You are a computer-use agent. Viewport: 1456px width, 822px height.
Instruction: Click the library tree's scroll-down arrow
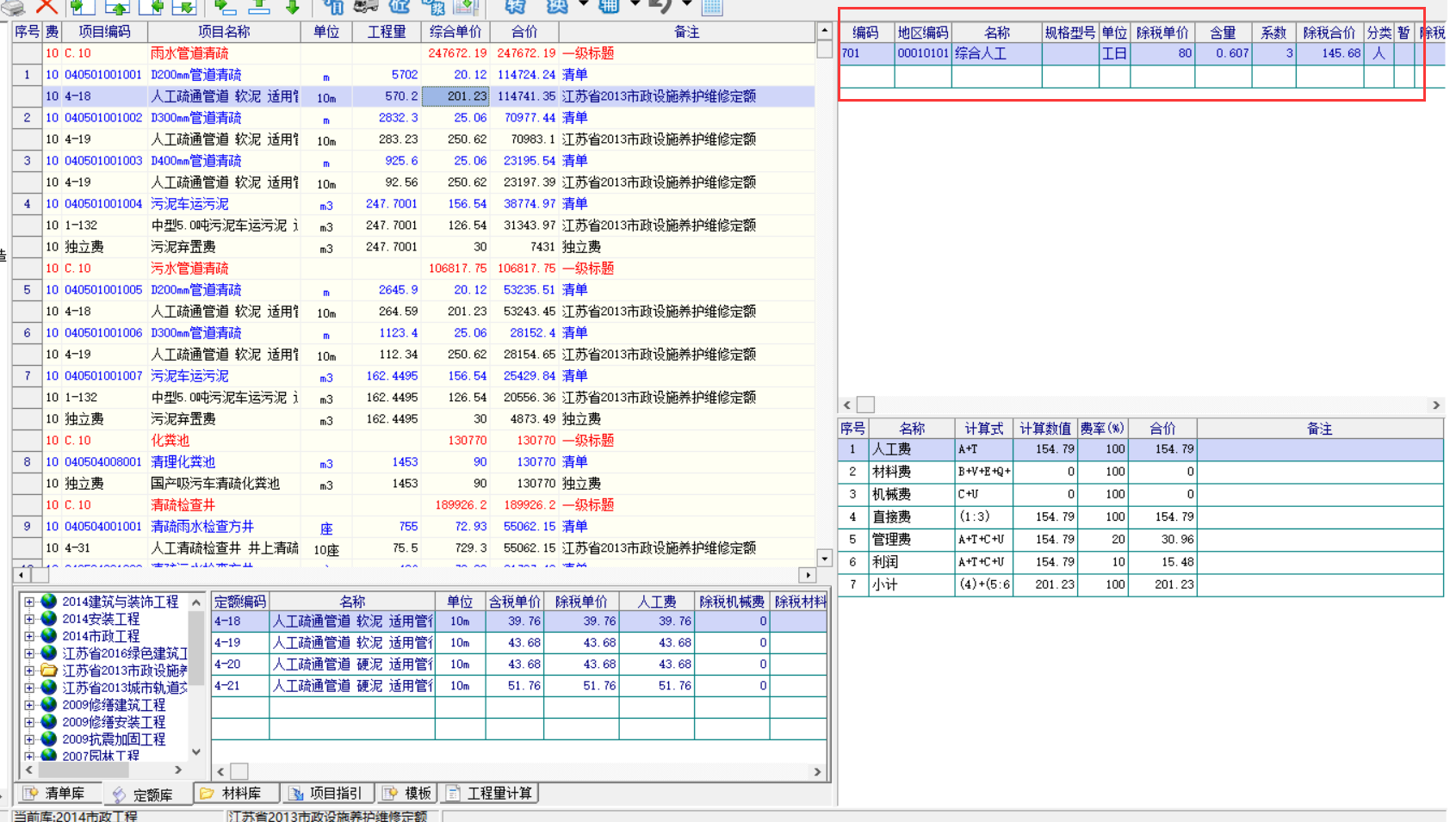196,751
